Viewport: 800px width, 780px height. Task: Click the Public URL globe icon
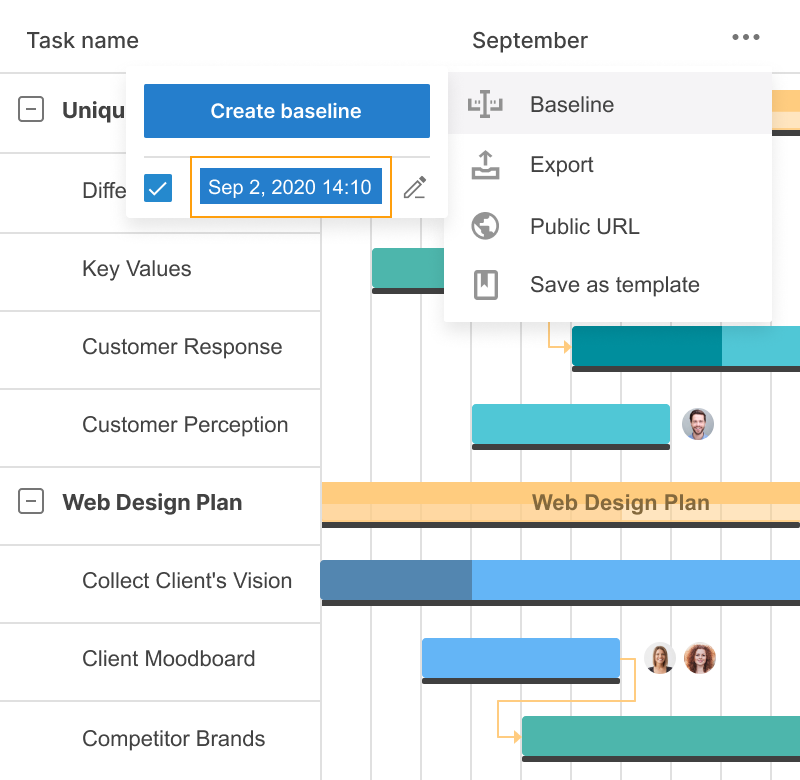click(485, 226)
